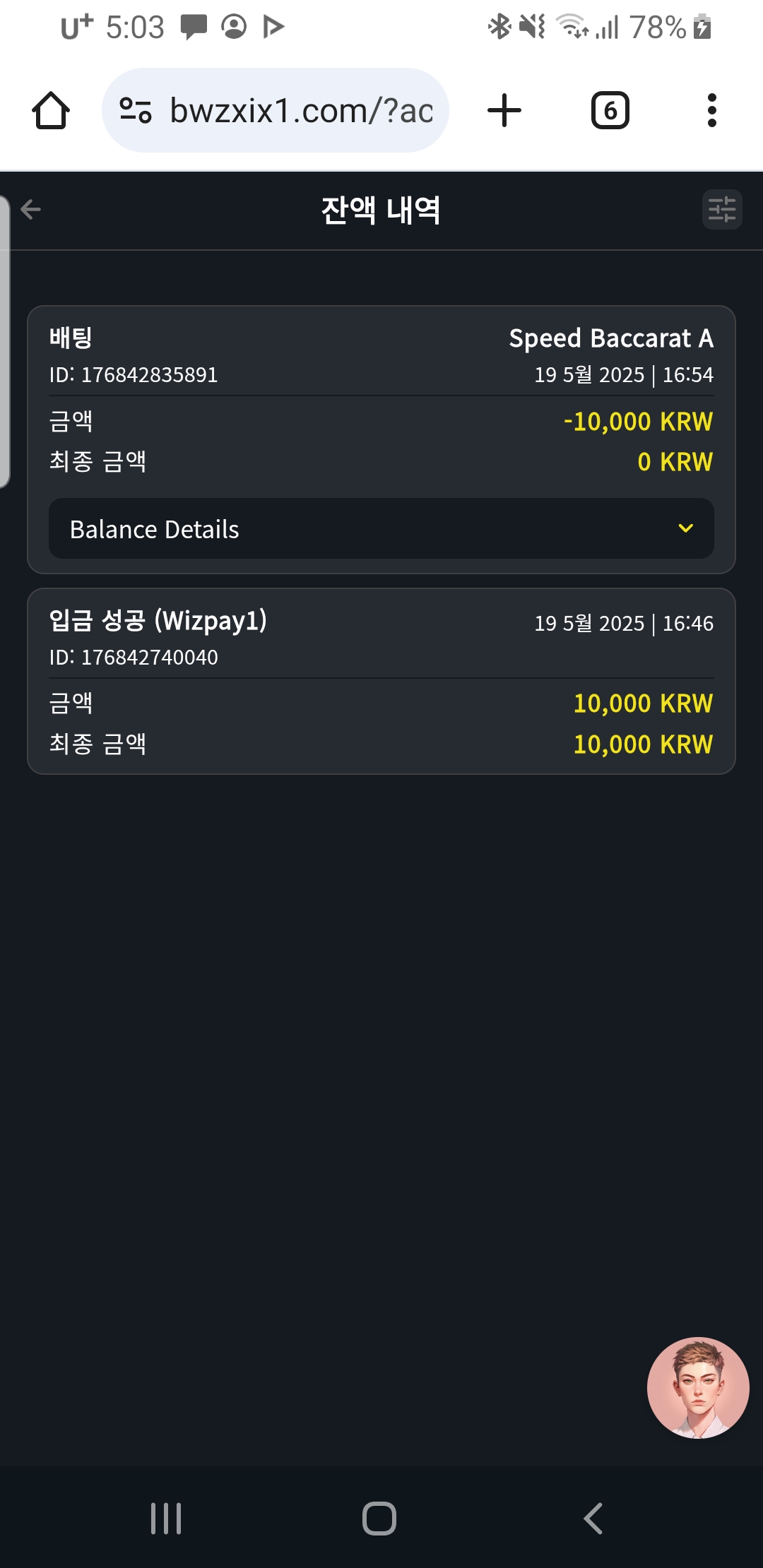Open site info icon in address bar
Screen dimensions: 763x1568
pos(136,111)
